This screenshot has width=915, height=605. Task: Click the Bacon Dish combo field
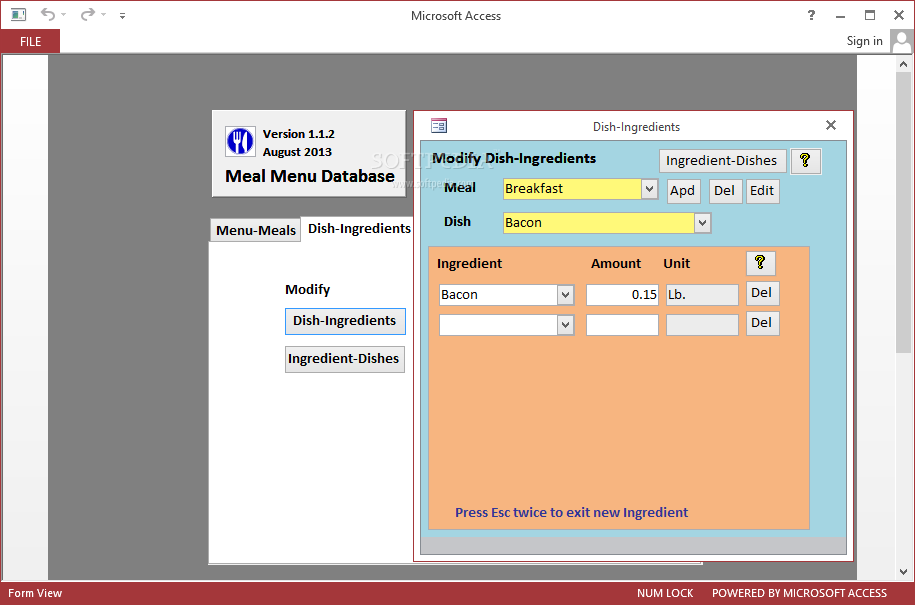pos(599,223)
